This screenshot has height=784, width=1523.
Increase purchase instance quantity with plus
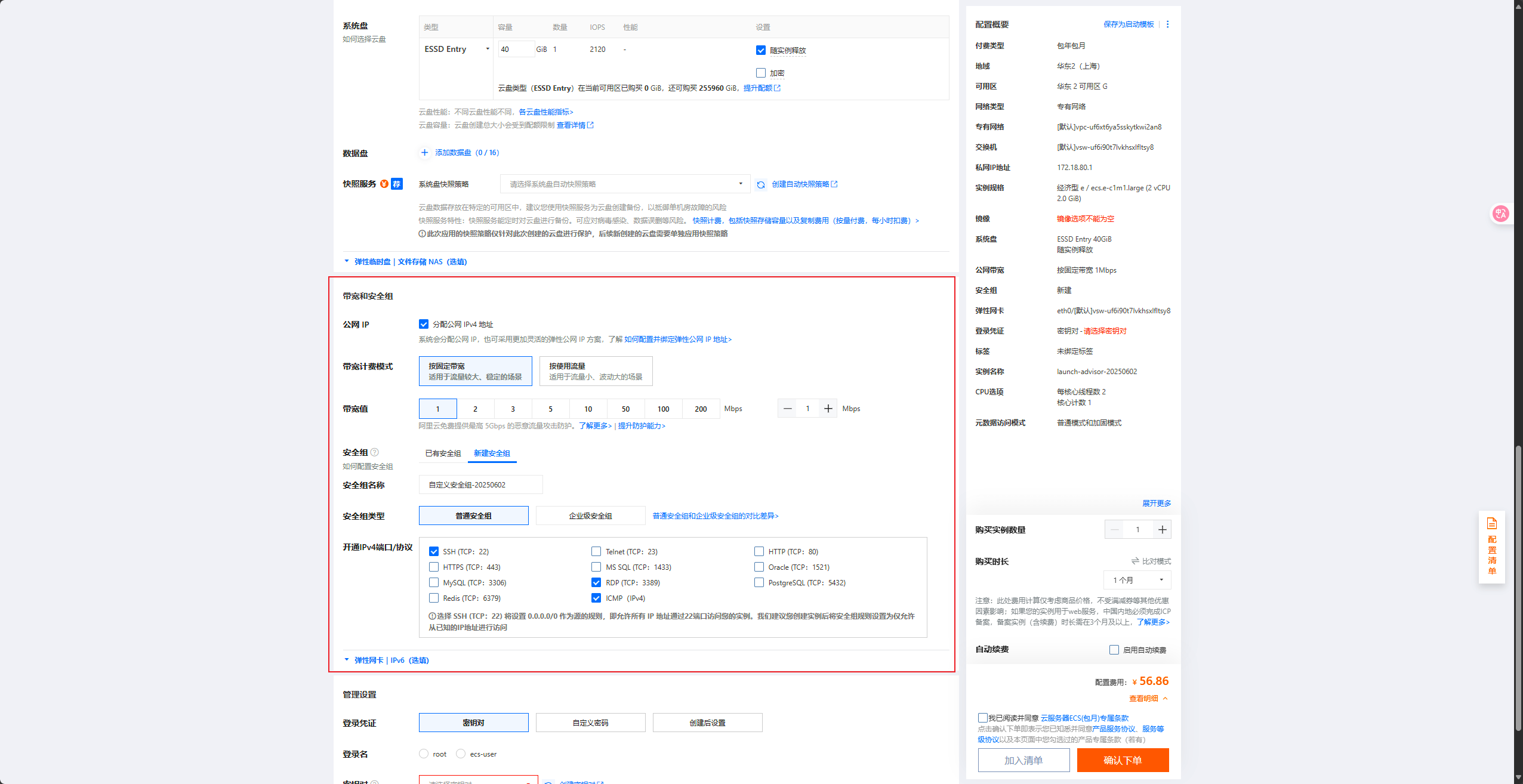coord(1162,529)
